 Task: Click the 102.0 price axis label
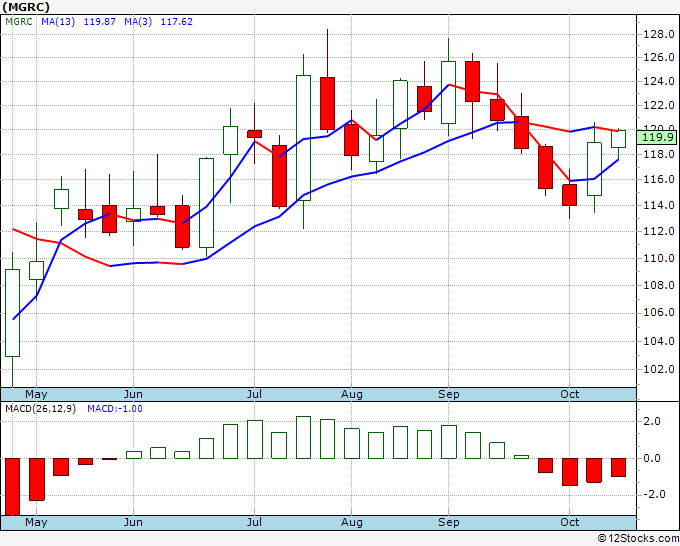[x=659, y=369]
